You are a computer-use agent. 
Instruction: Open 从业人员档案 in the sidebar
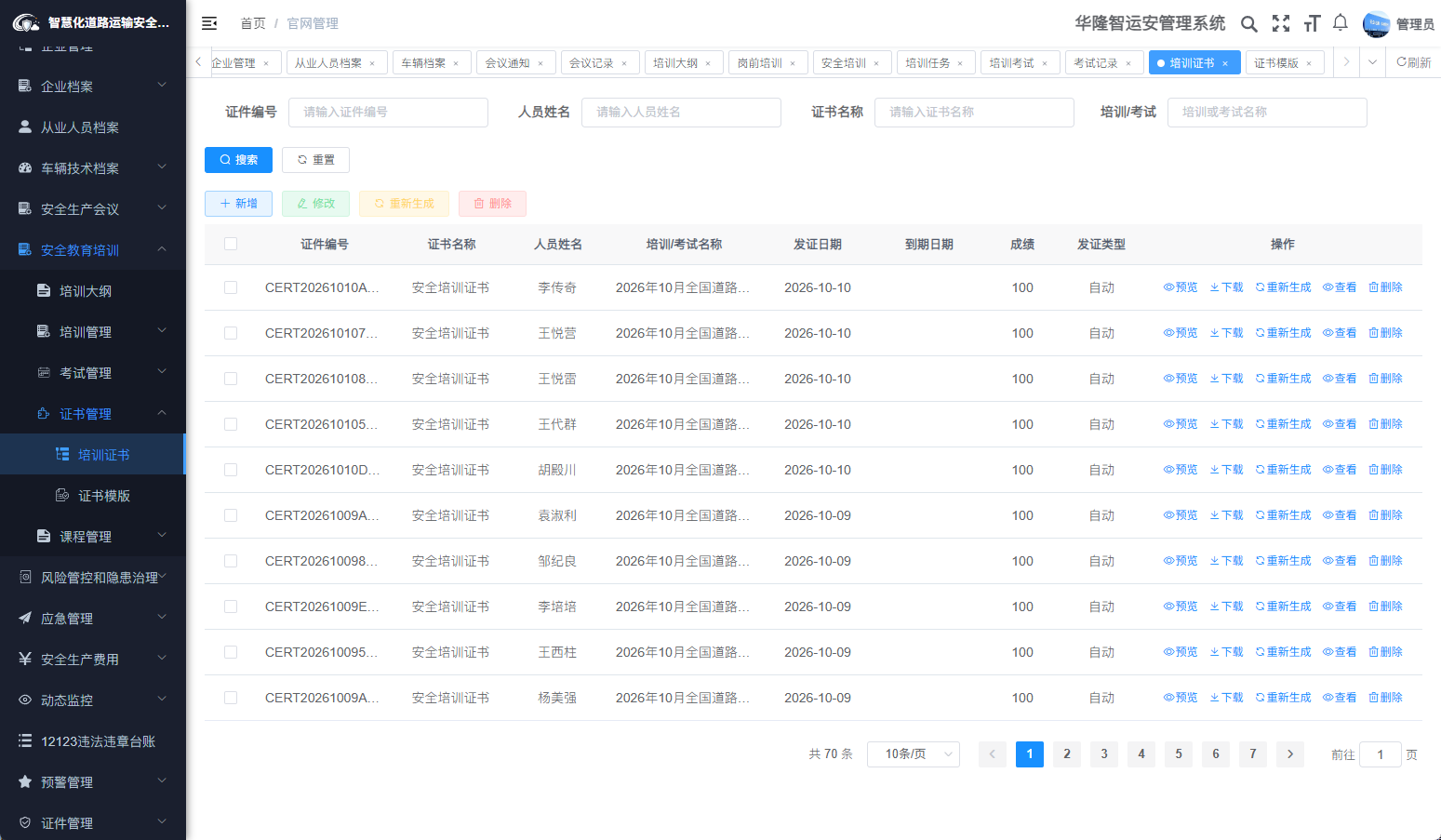[93, 127]
